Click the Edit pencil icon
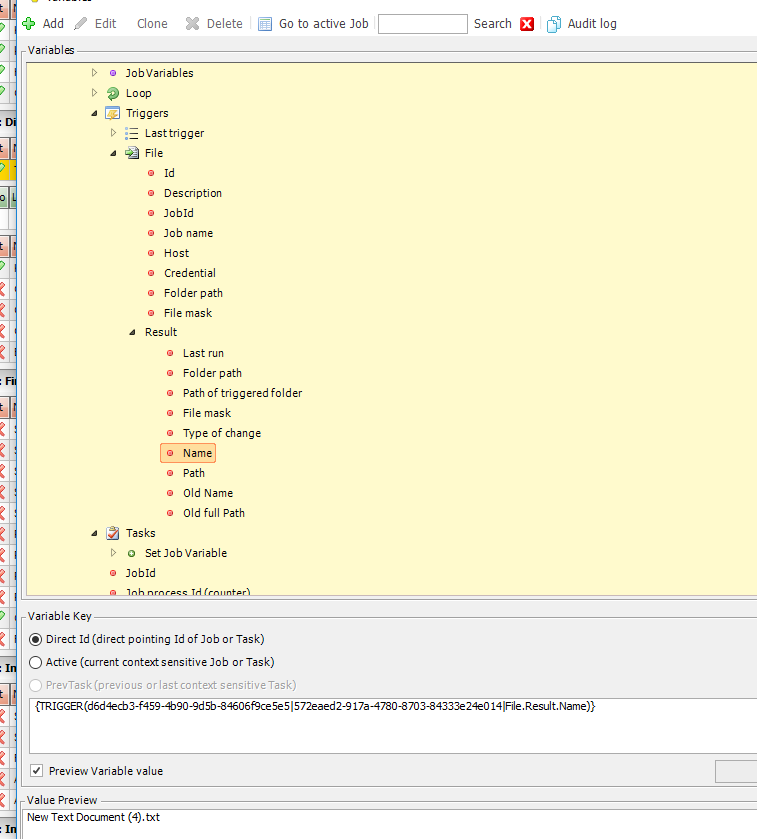The height and width of the screenshot is (839, 757). (x=81, y=24)
